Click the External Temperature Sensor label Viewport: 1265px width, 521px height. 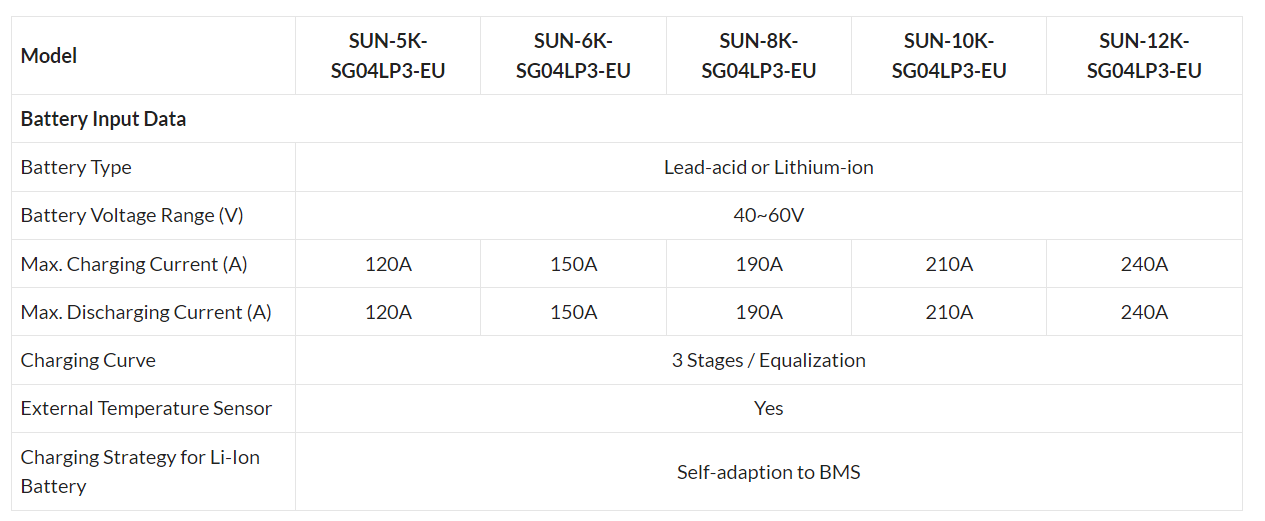tap(146, 408)
